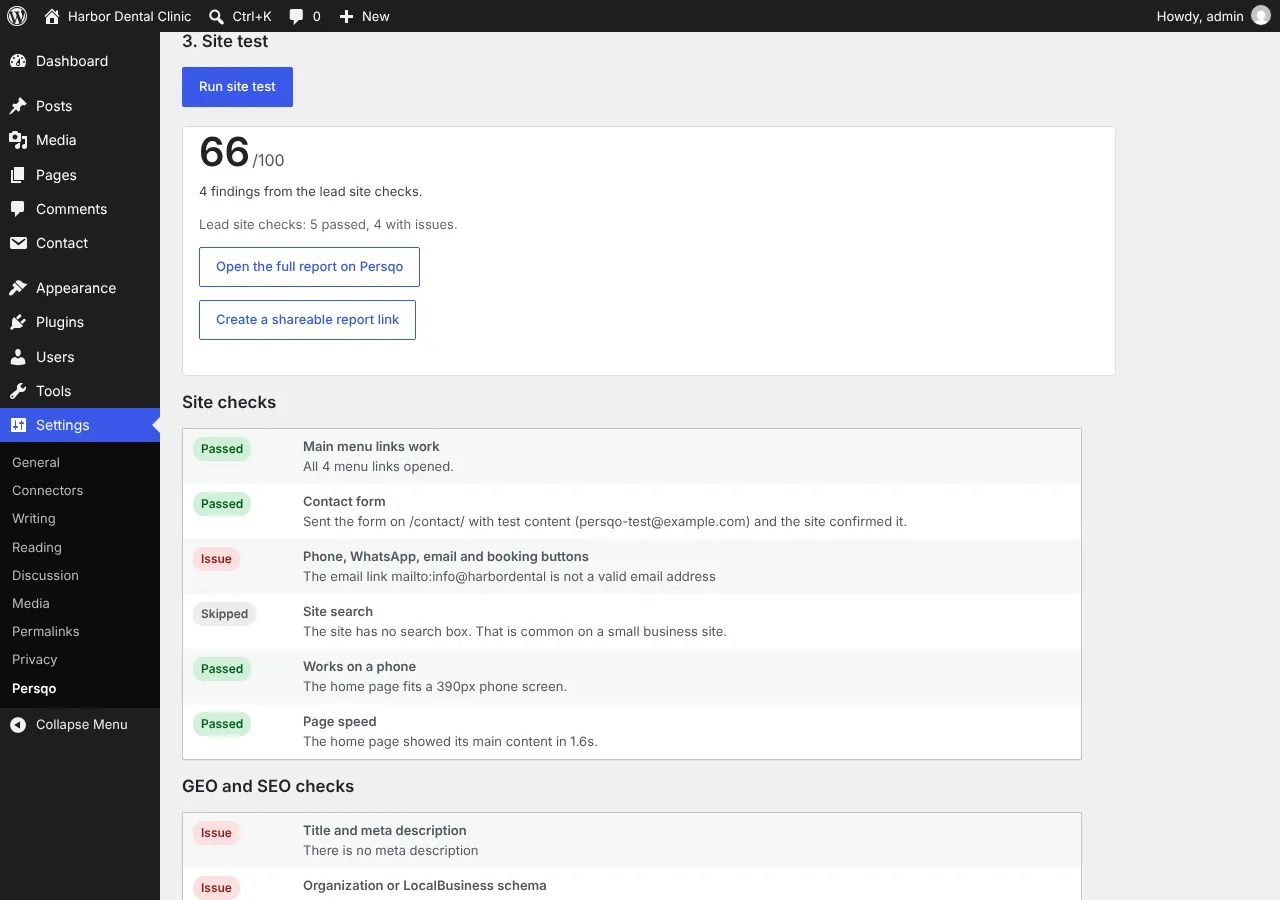This screenshot has width=1280, height=900.
Task: Open Reading settings submenu
Action: click(37, 547)
